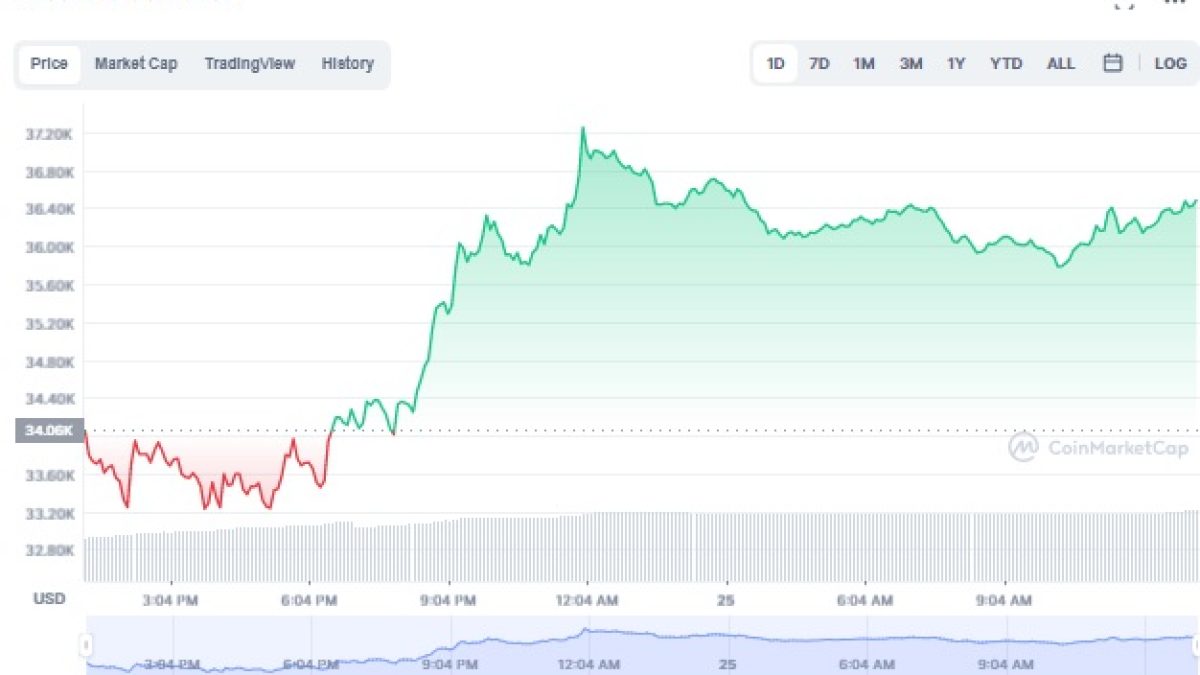Click the left handle of range slider
This screenshot has width=1200, height=675.
click(87, 645)
